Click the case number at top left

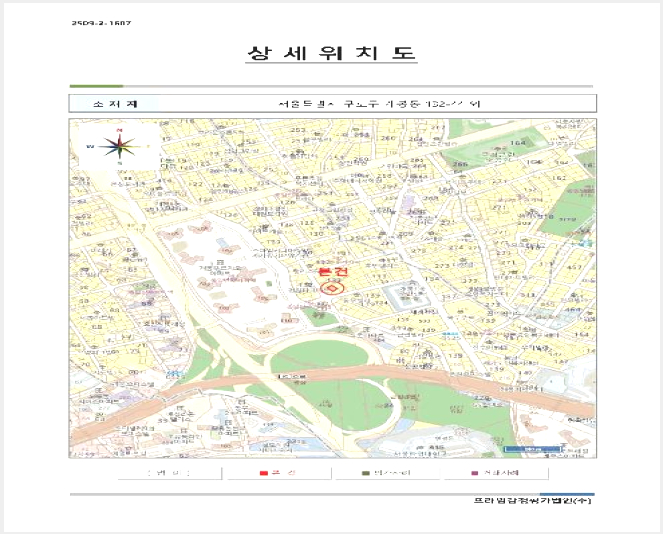pos(101,23)
